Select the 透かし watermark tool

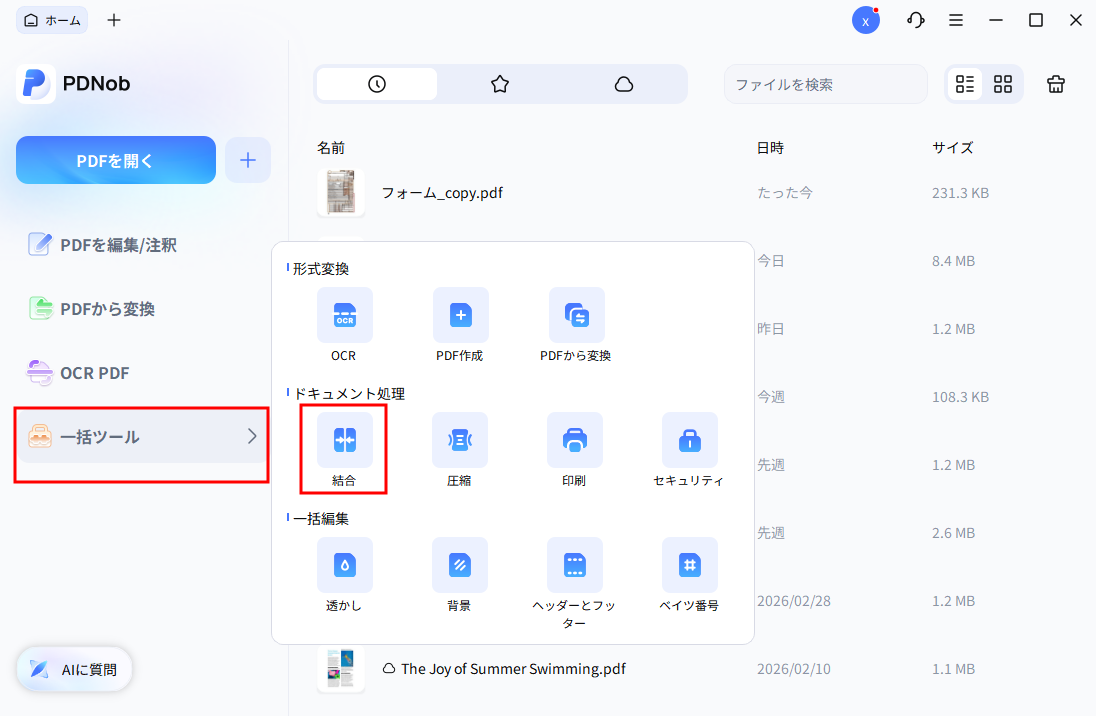pyautogui.click(x=344, y=565)
